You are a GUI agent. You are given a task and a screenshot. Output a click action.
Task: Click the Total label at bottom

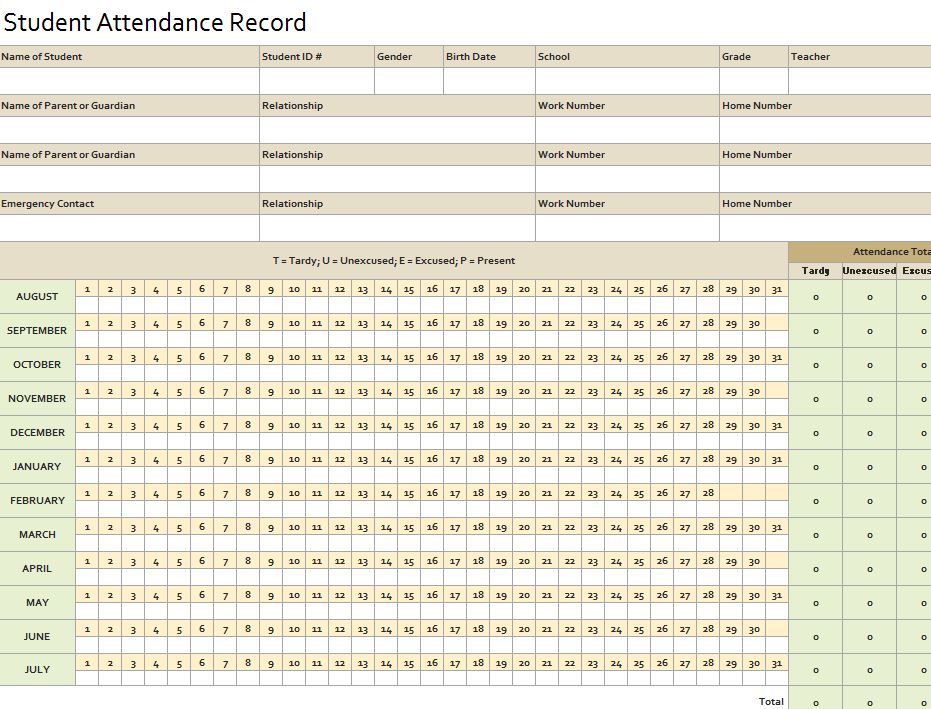point(771,701)
